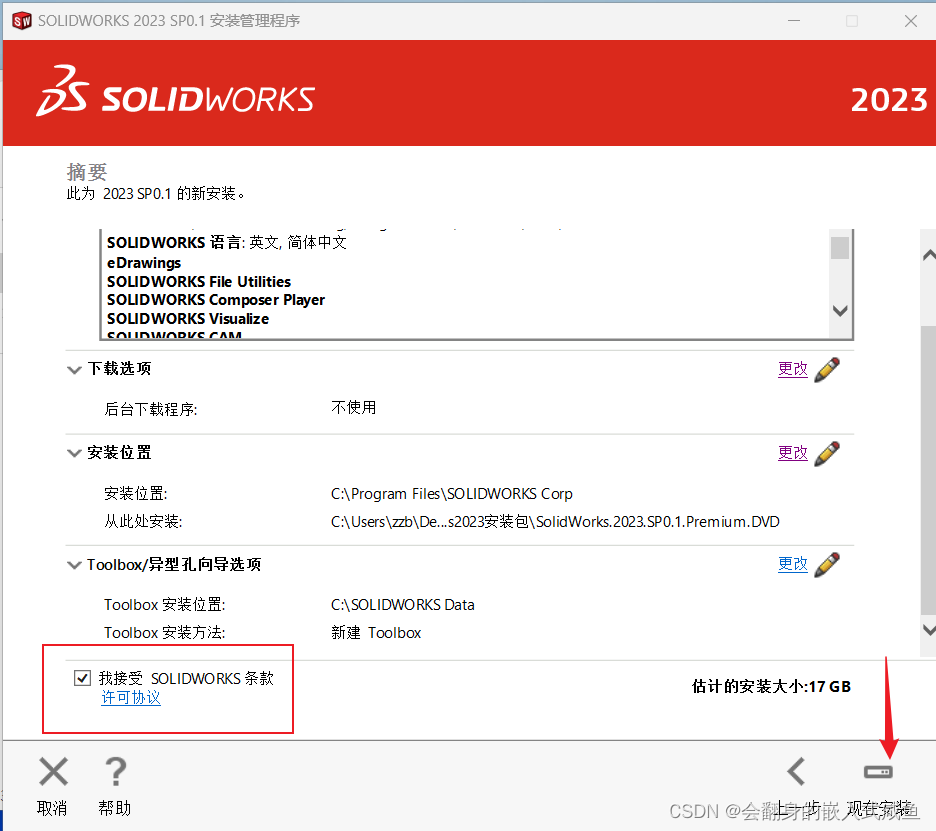Collapse the 安装位置 section
Viewport: 936px width, 831px height.
[x=74, y=453]
